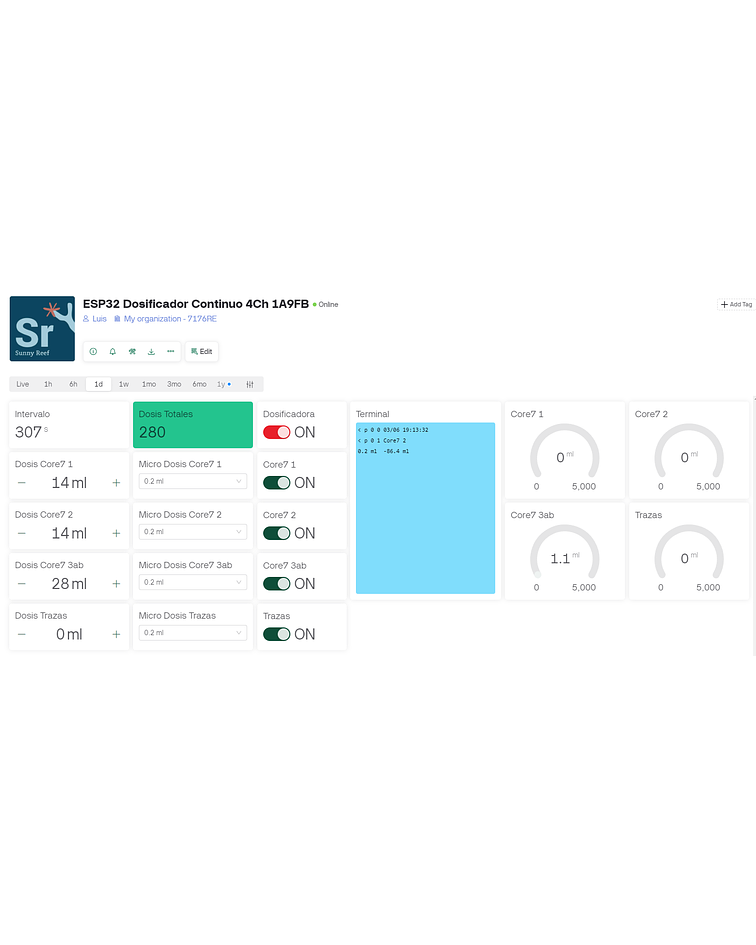Click the Add Tag button
The height and width of the screenshot is (945, 756).
coord(736,304)
